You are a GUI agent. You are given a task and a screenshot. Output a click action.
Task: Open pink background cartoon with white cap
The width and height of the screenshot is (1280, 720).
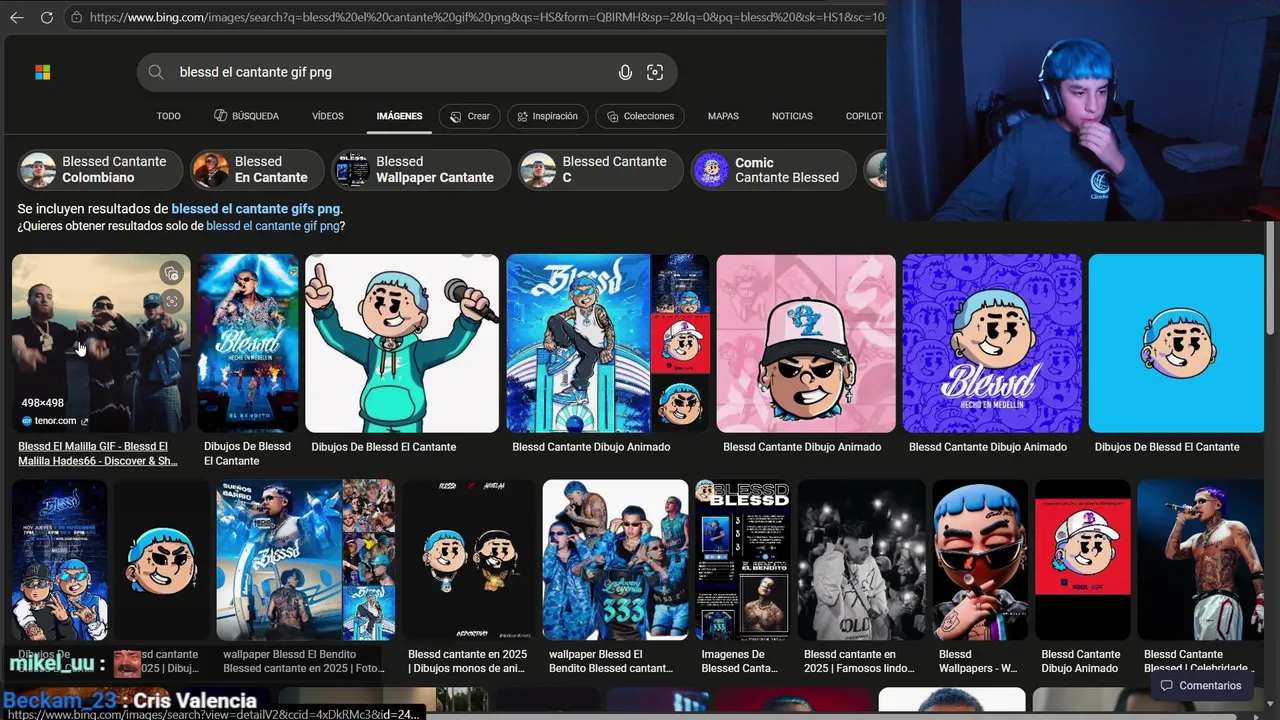[x=806, y=343]
